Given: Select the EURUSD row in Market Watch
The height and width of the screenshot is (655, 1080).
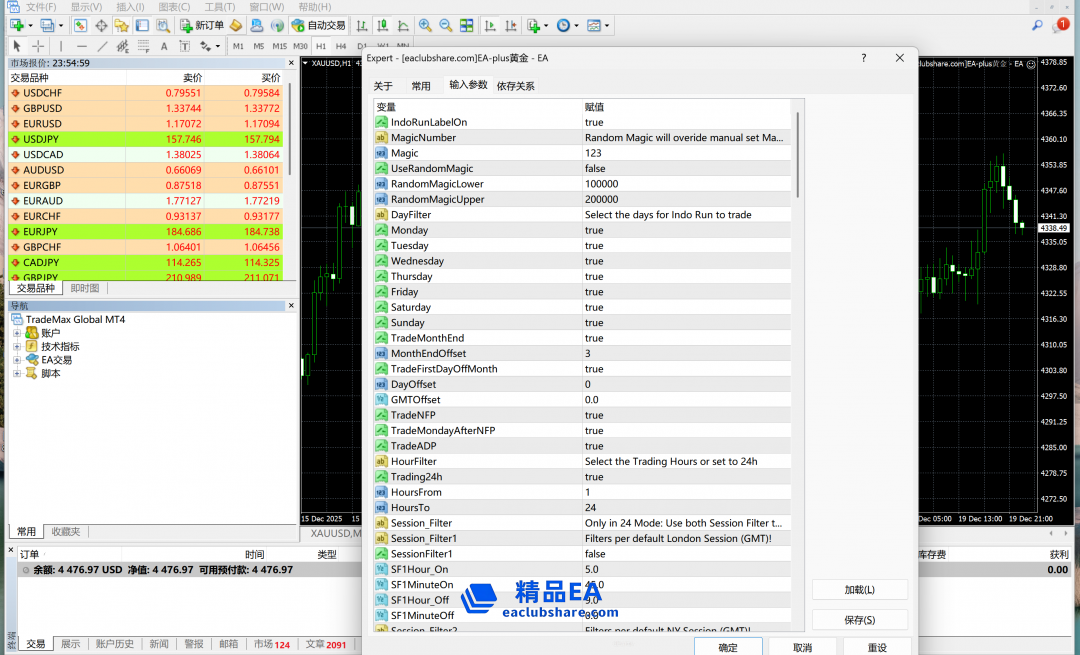Looking at the screenshot, I should (43, 124).
